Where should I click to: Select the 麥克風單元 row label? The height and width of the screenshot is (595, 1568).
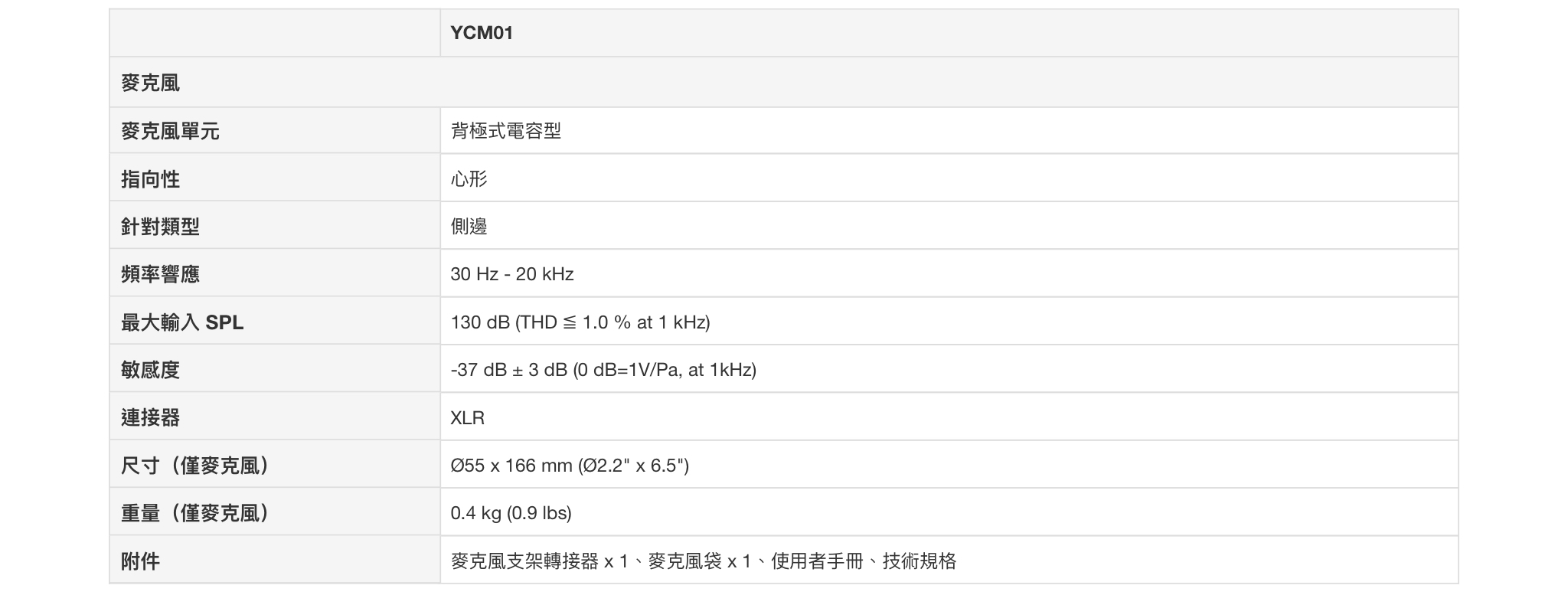(x=170, y=131)
